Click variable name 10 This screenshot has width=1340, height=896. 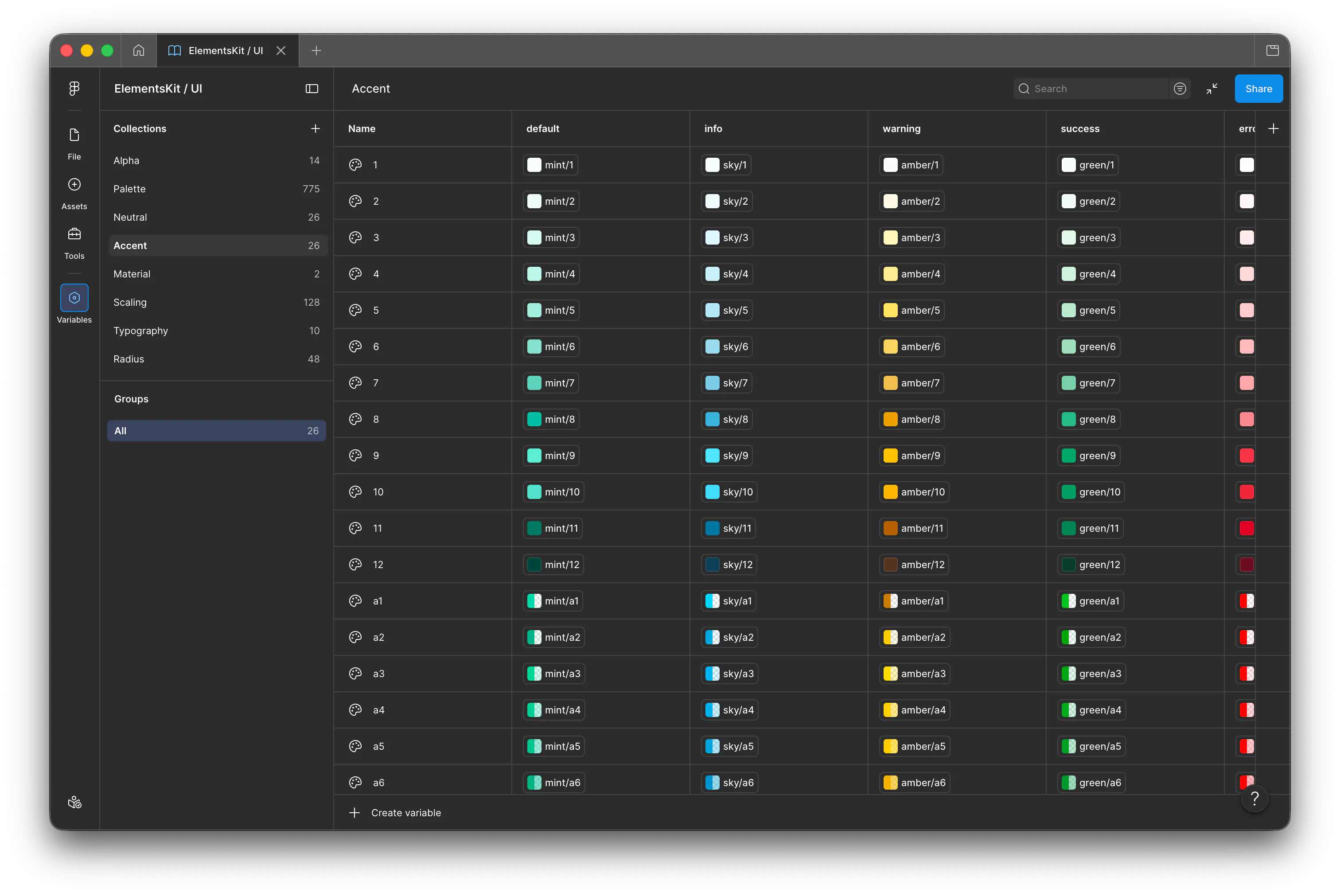tap(378, 492)
